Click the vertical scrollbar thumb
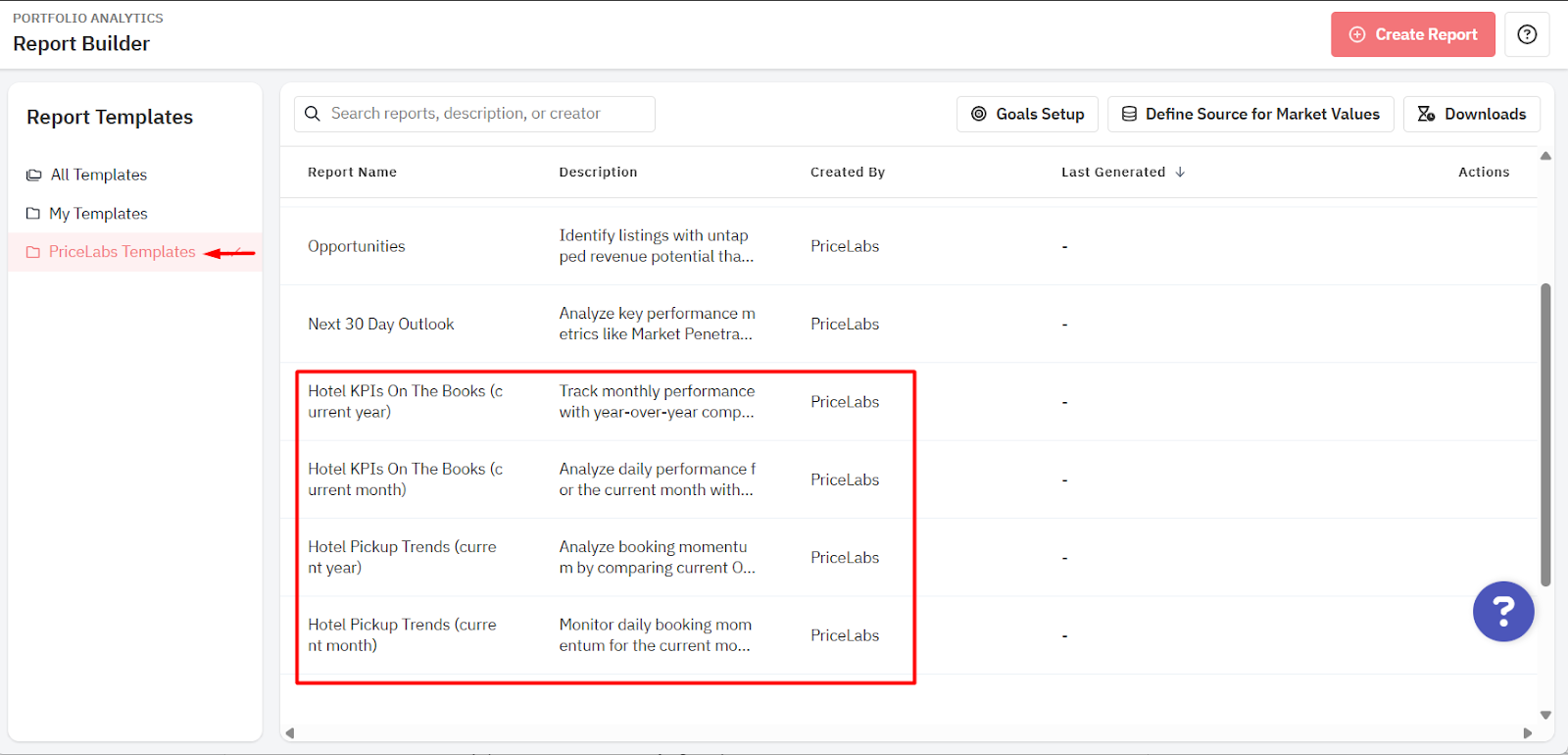1568x755 pixels. [x=1545, y=434]
